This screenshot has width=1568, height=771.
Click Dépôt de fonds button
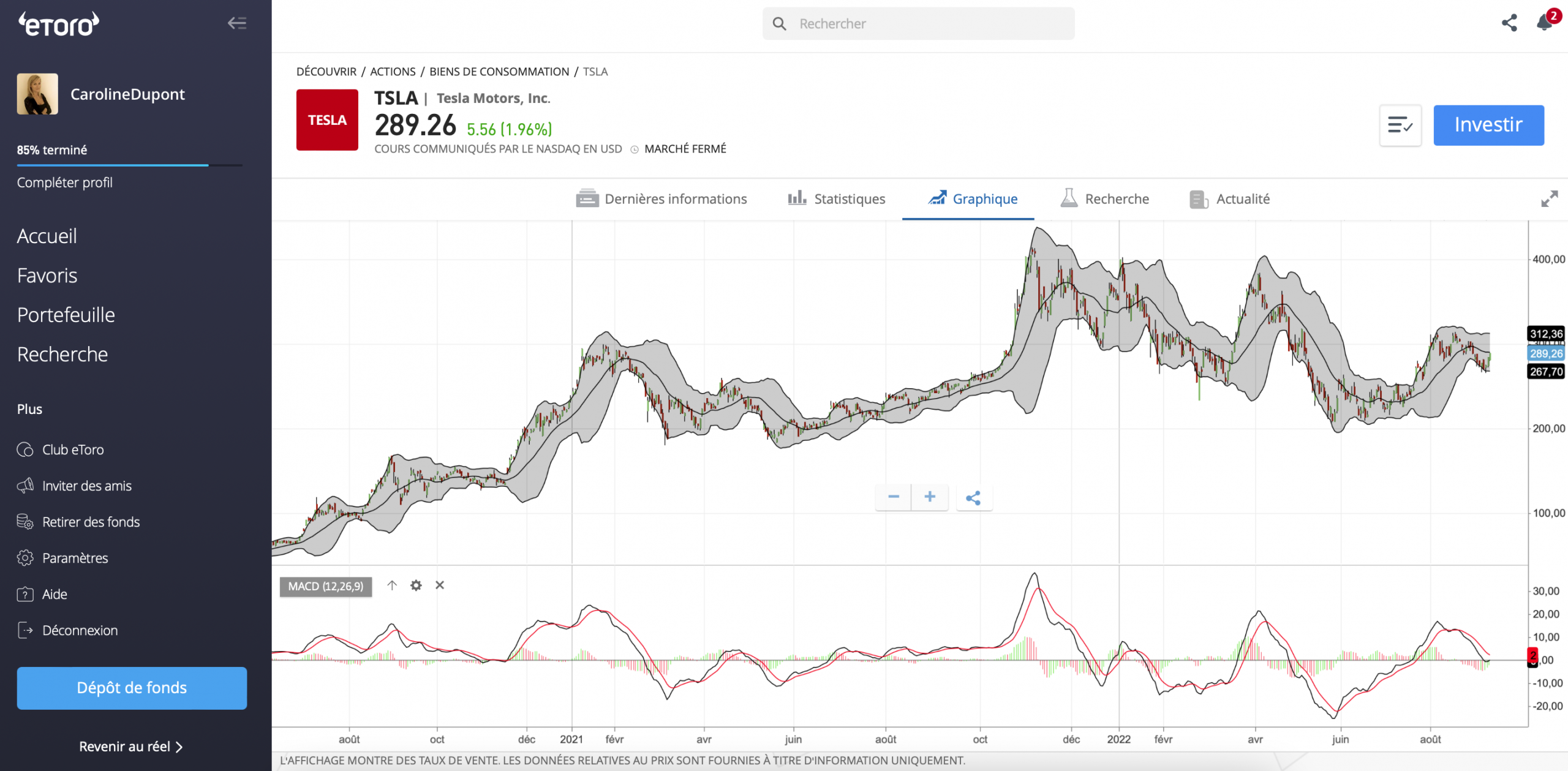click(x=132, y=688)
